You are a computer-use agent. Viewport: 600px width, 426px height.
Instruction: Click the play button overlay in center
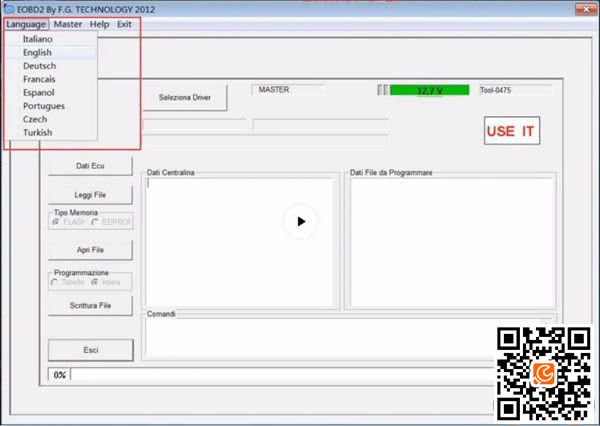300,221
